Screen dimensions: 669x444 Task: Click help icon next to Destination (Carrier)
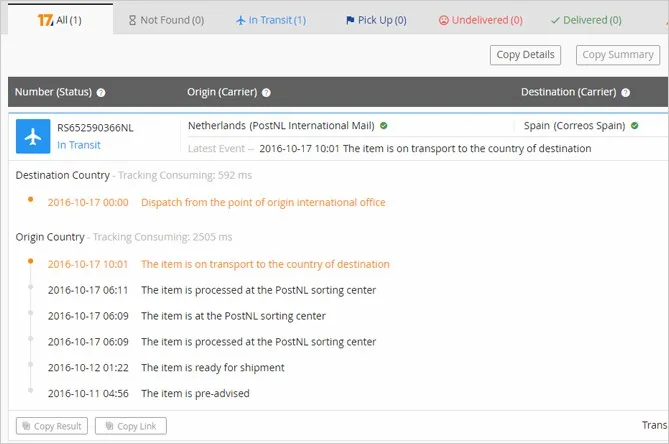pos(625,93)
